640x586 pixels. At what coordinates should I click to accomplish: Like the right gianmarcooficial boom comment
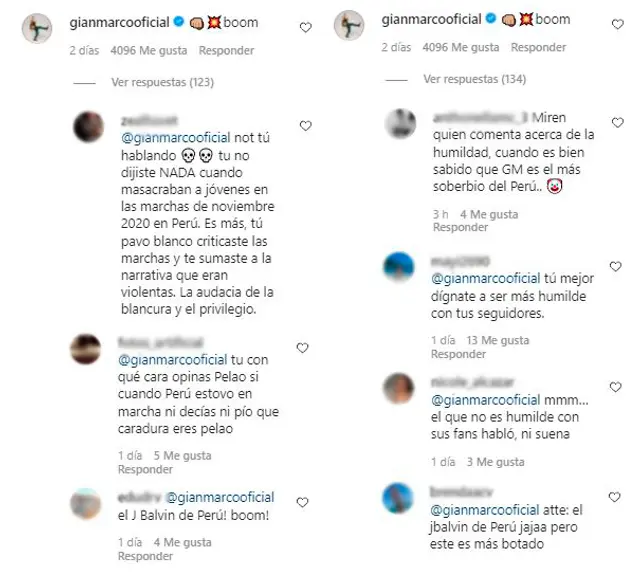click(618, 24)
